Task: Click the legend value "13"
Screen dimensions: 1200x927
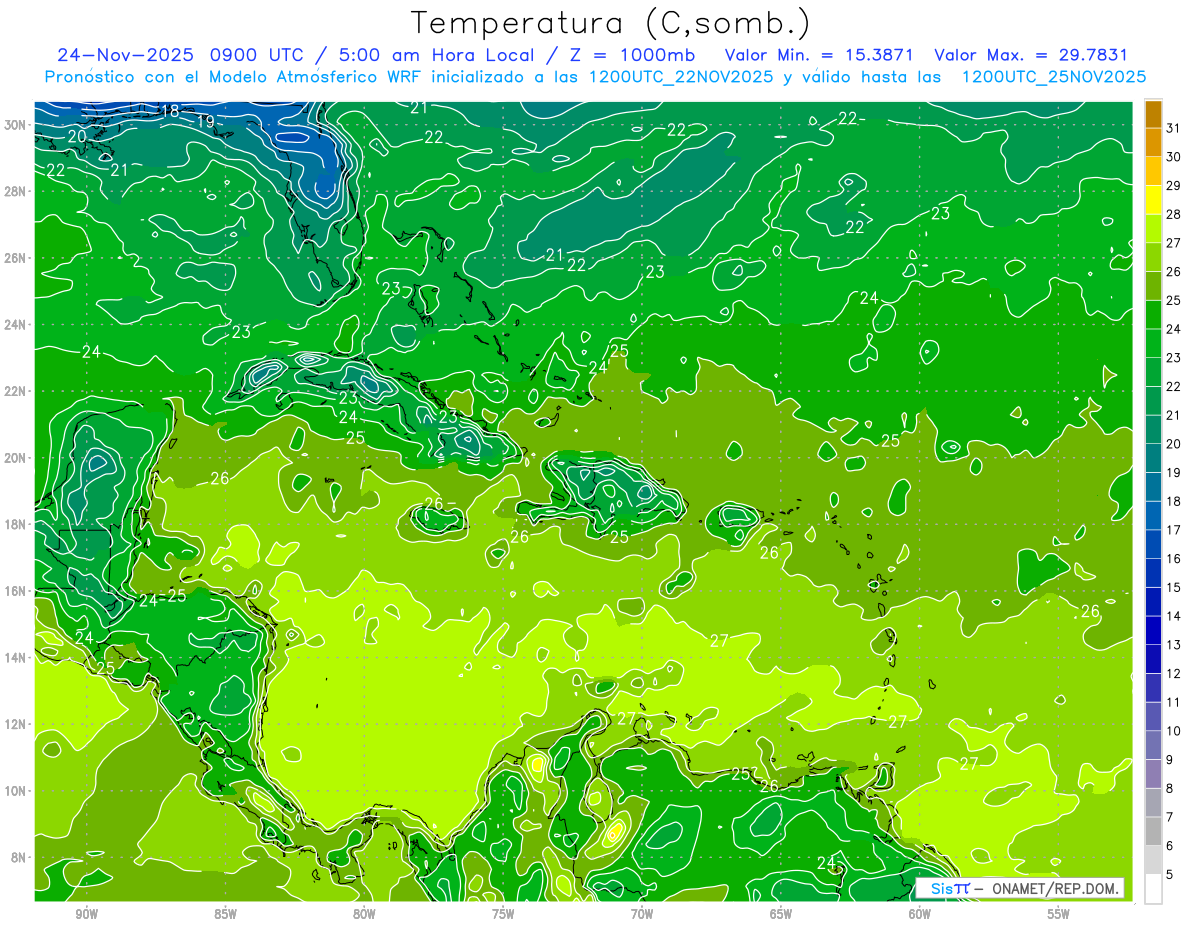Action: point(1174,645)
